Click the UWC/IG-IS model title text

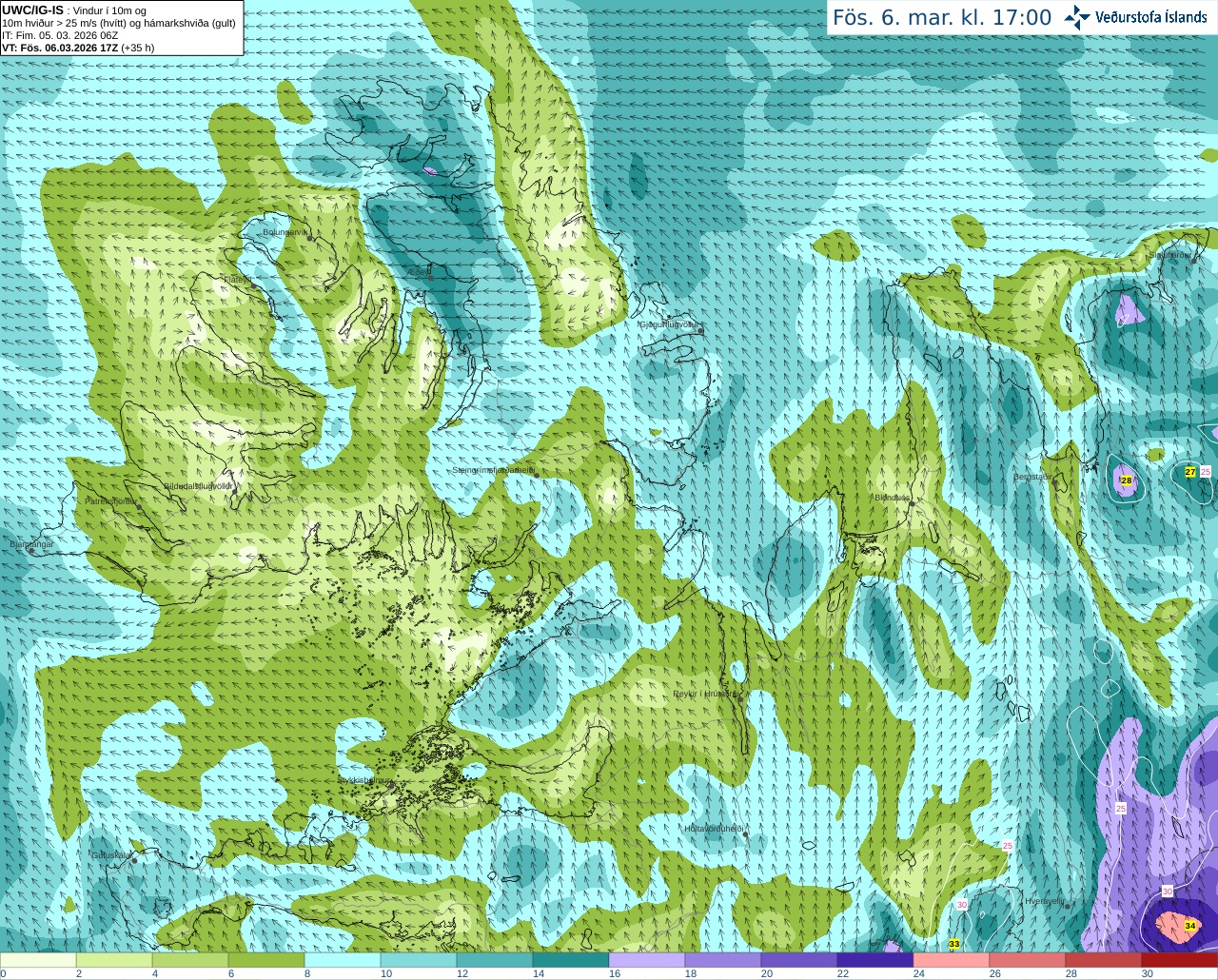click(x=32, y=10)
